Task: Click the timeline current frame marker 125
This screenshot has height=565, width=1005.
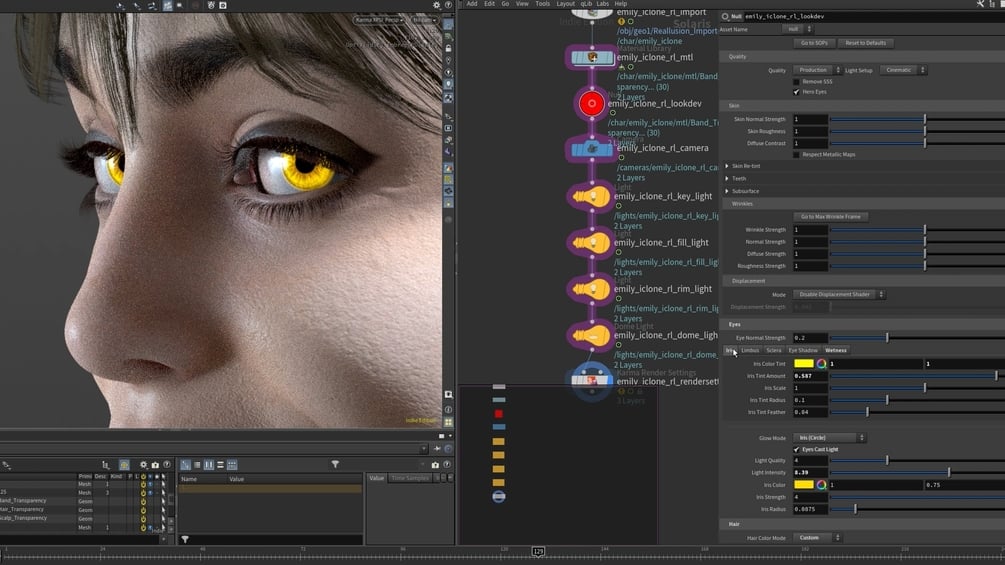Action: [538, 552]
